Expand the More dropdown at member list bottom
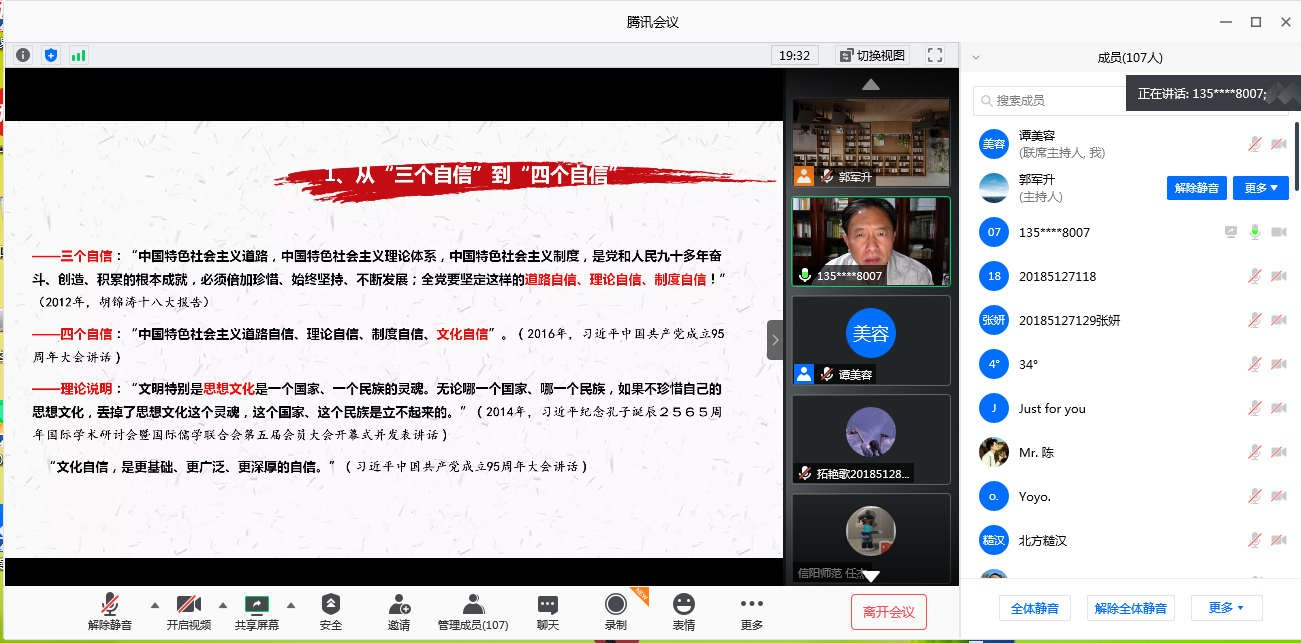Screen dimensions: 1301x643 coord(1226,607)
